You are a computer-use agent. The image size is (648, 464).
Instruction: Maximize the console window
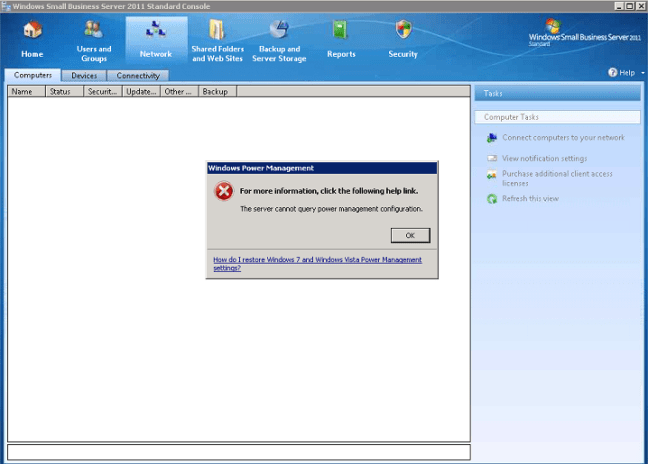629,6
